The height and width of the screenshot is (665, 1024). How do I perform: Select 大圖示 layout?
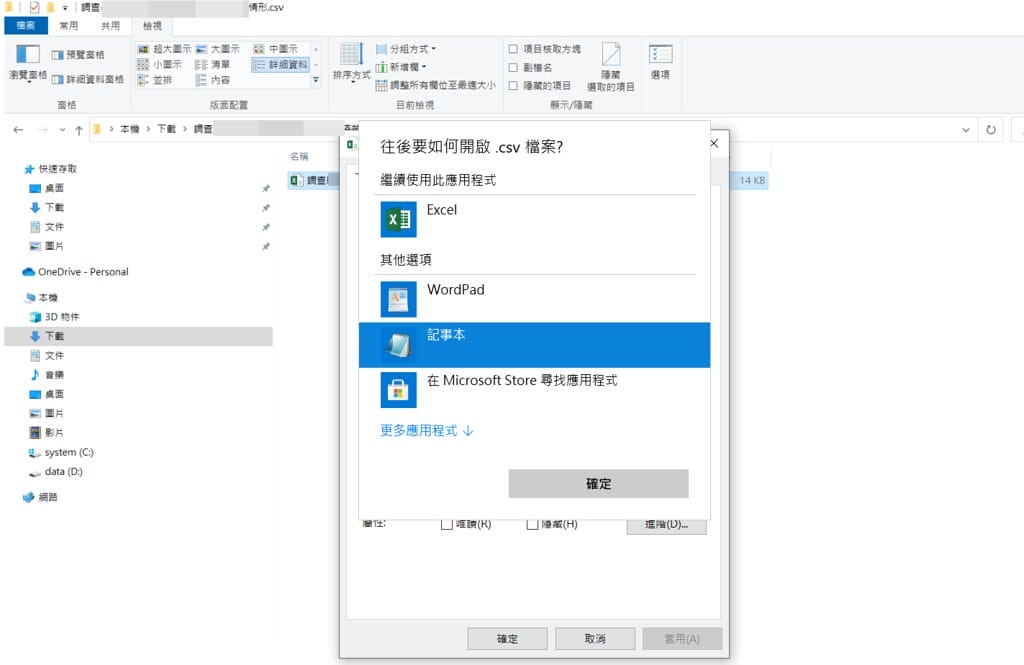(x=217, y=49)
